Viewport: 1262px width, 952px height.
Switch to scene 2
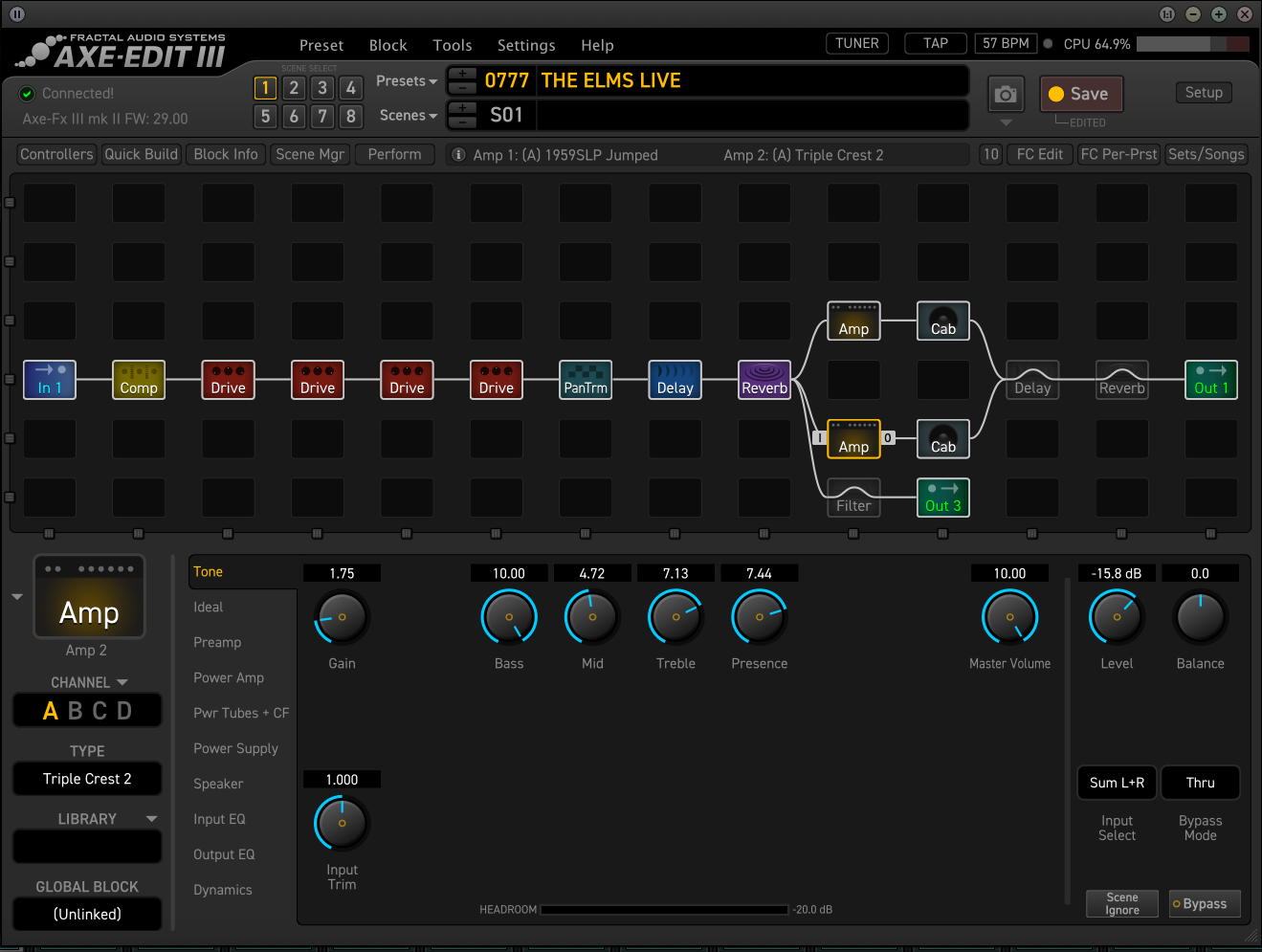(294, 88)
